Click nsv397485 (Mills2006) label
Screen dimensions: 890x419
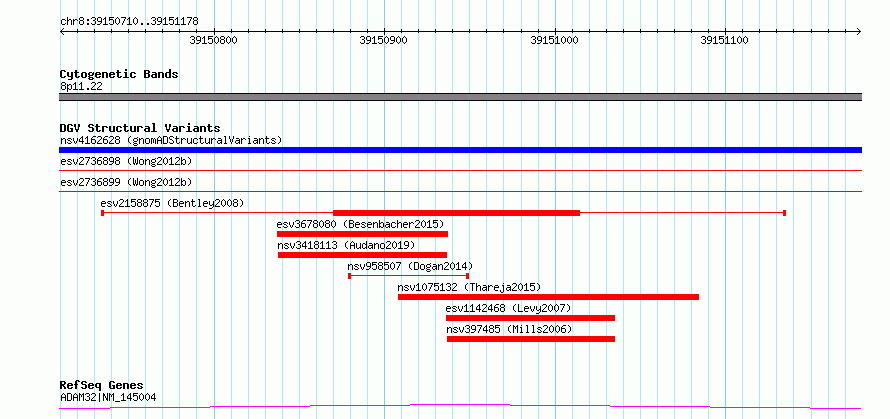tap(509, 329)
